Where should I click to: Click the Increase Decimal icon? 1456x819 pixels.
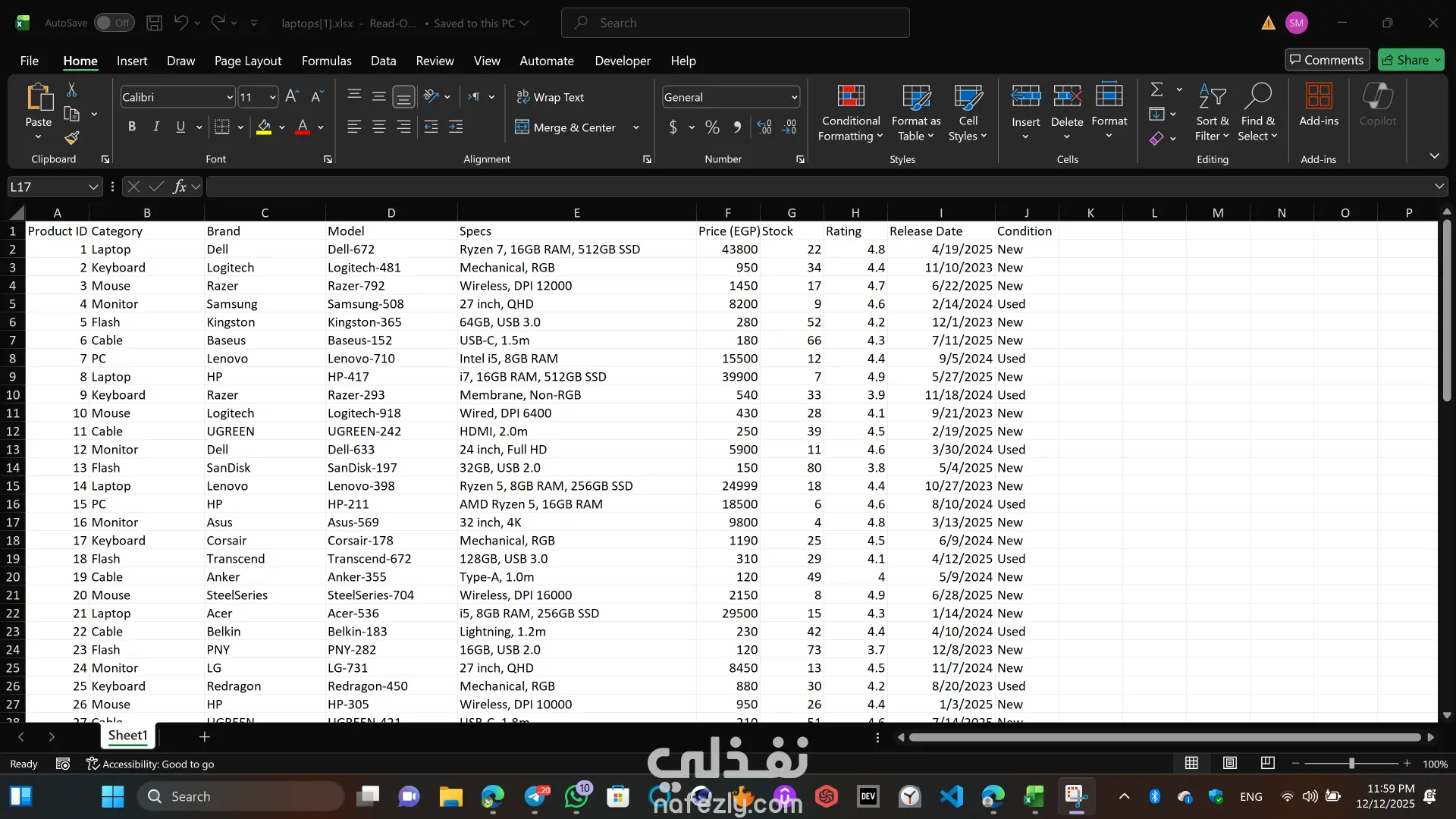[x=764, y=127]
